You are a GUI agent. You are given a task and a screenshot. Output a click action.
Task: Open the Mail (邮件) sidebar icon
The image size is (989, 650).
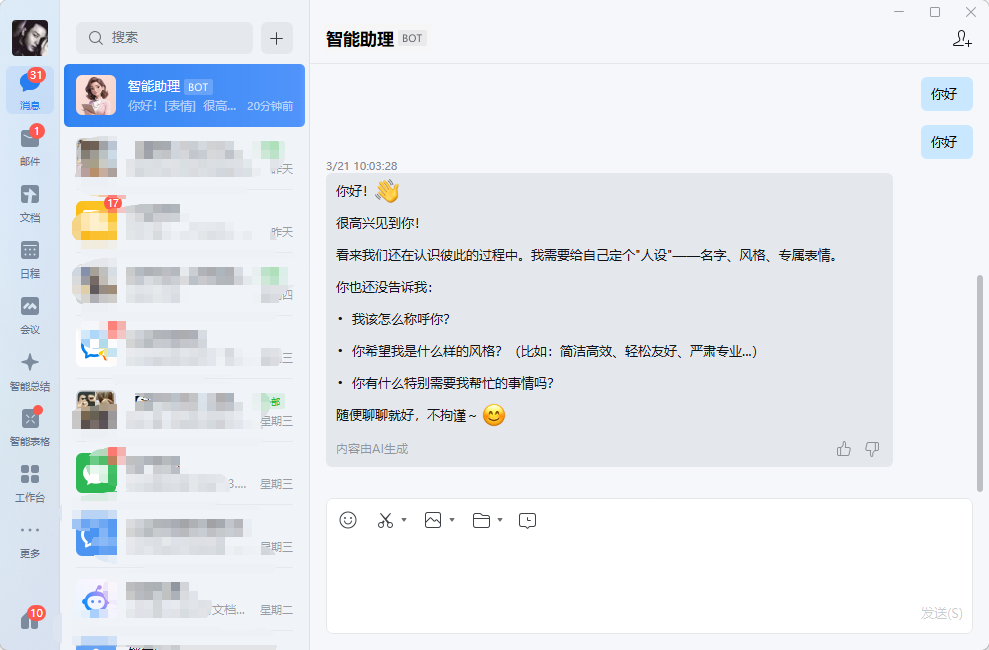coord(30,146)
